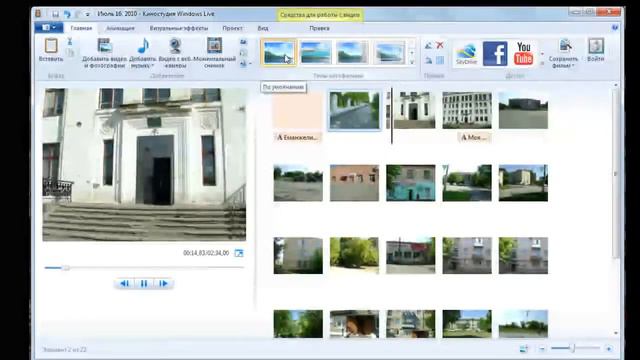Open the Сохранить фильм dropdown
The height and width of the screenshot is (360, 640).
coord(563,53)
